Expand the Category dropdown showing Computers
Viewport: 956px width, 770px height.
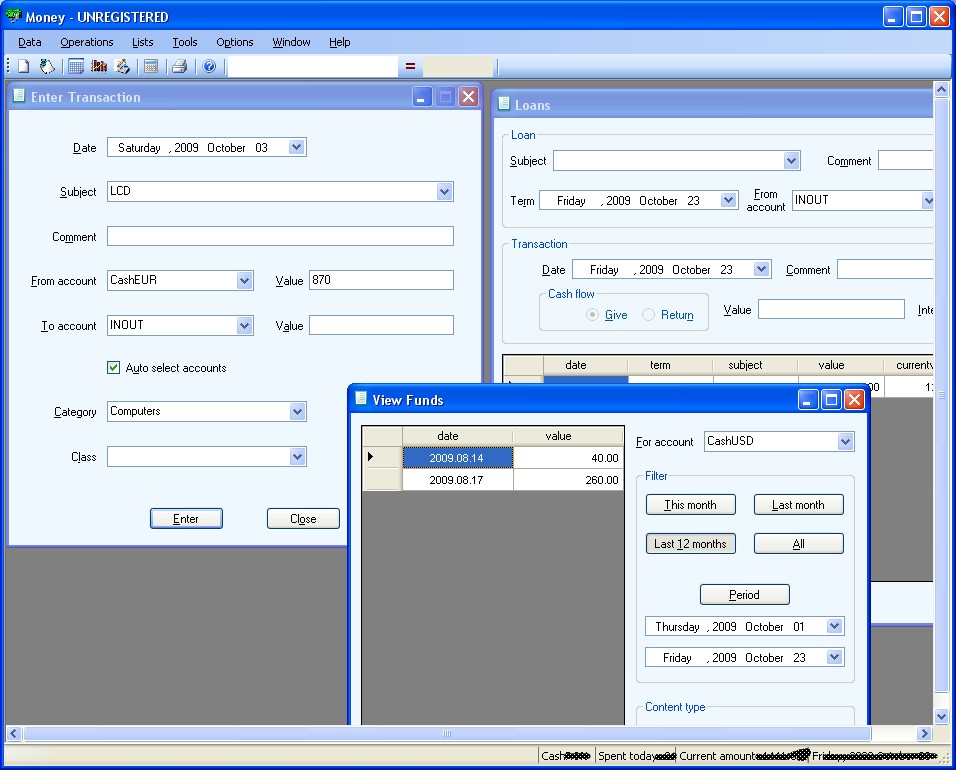[x=297, y=412]
